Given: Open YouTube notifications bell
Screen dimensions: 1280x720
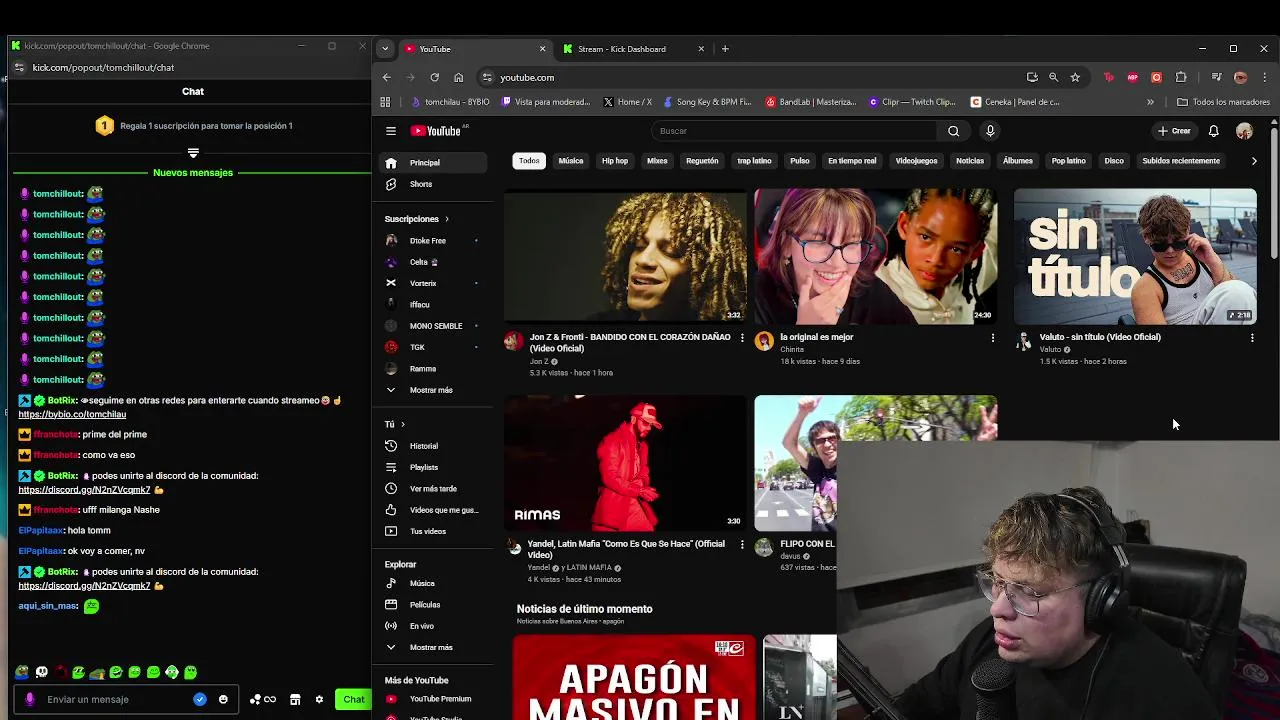Looking at the screenshot, I should 1213,131.
